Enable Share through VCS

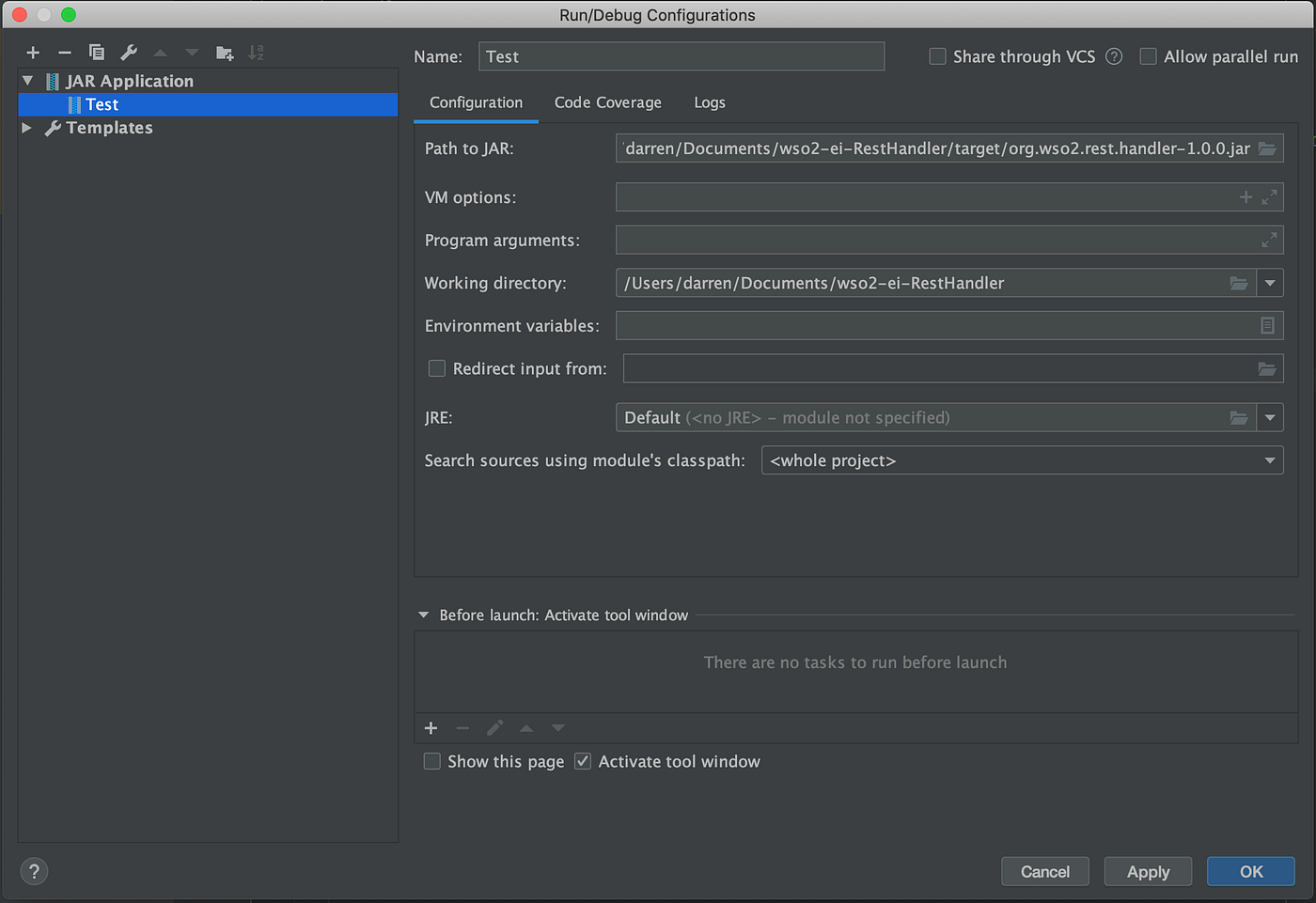[x=936, y=56]
